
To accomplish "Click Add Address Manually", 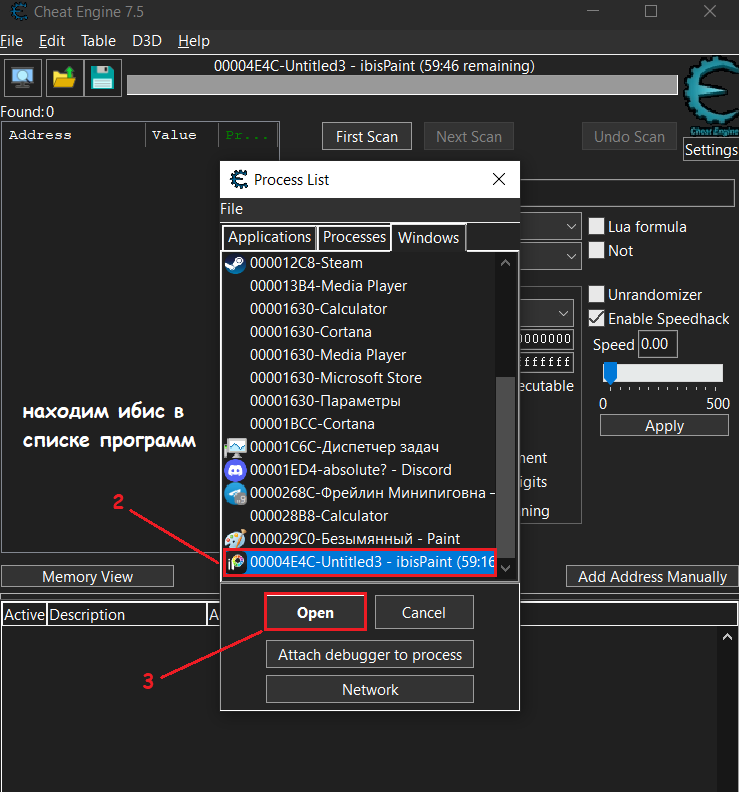I will (652, 576).
